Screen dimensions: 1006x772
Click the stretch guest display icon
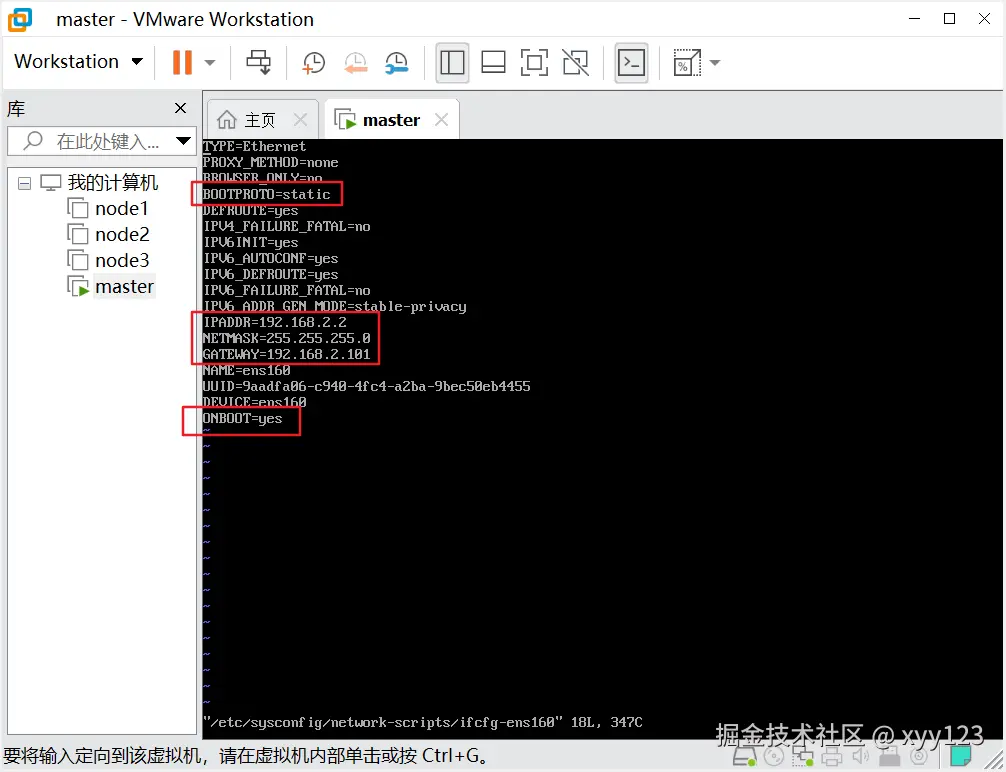click(x=686, y=63)
